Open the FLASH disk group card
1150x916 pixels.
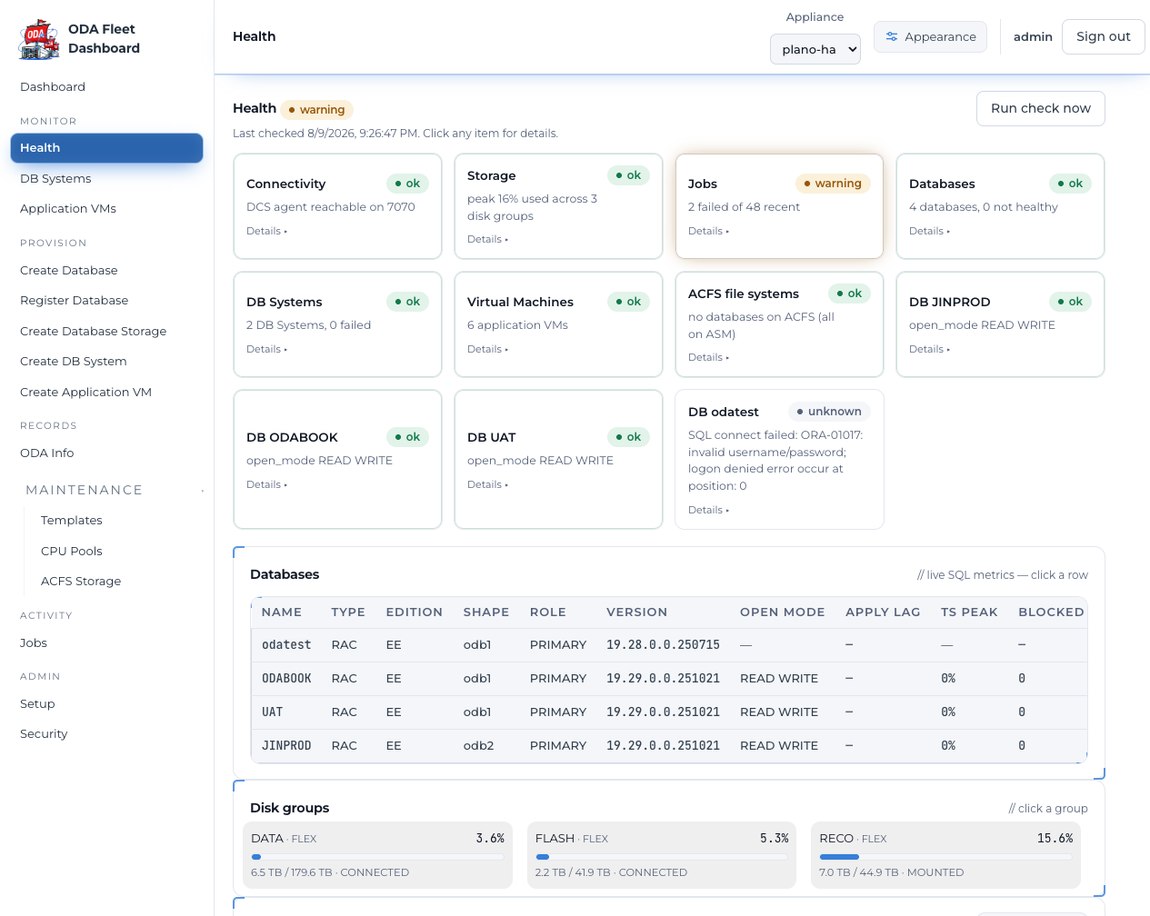(x=661, y=855)
